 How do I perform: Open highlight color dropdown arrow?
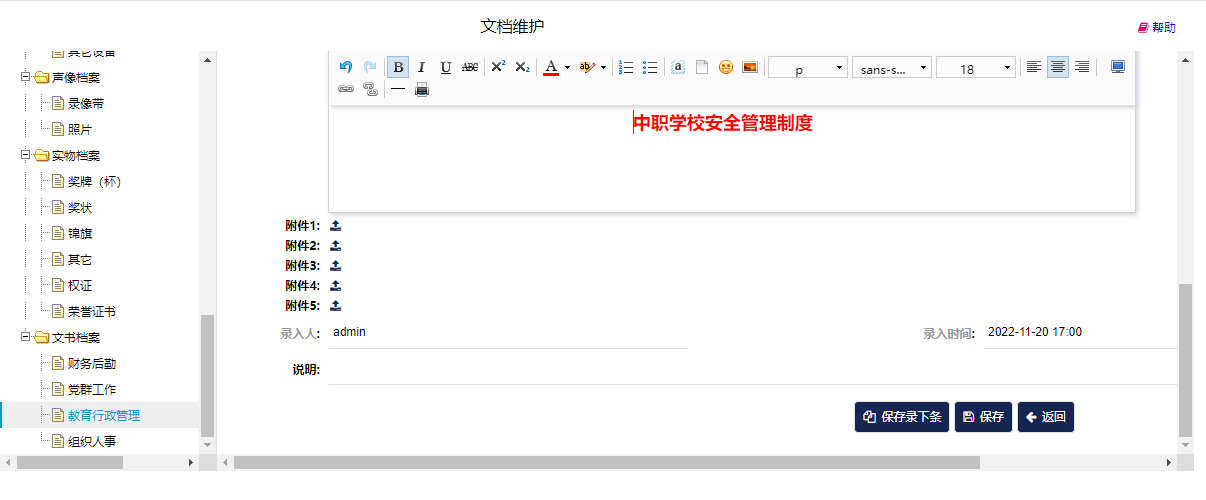tap(603, 67)
